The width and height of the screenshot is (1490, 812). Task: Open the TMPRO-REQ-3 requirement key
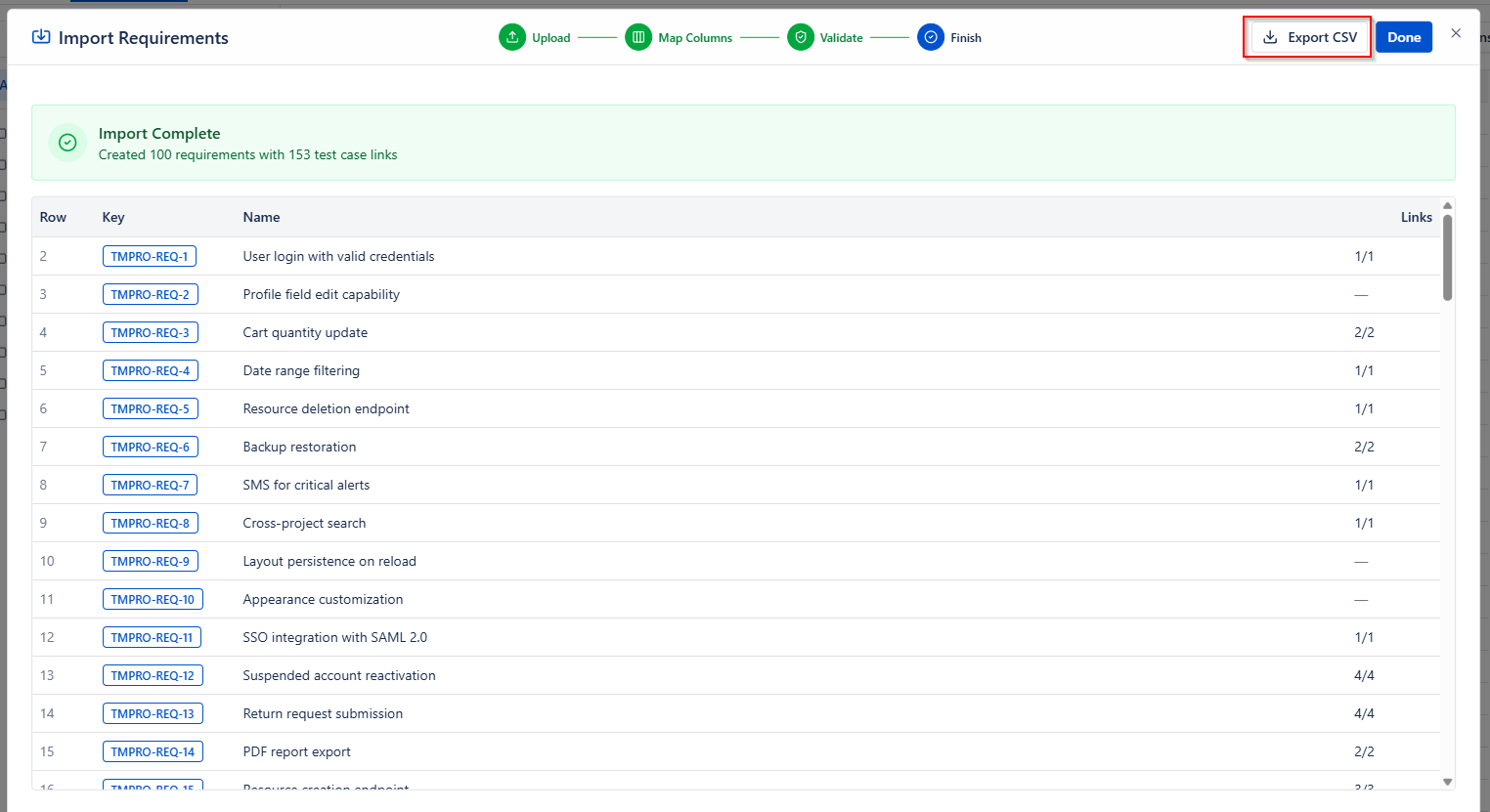click(150, 332)
